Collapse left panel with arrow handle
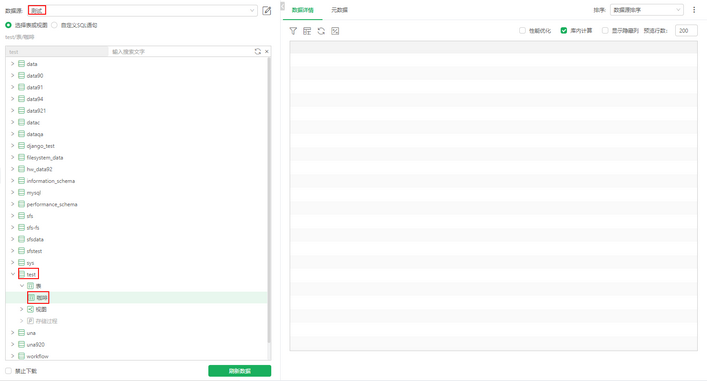The image size is (707, 381). tap(282, 6)
